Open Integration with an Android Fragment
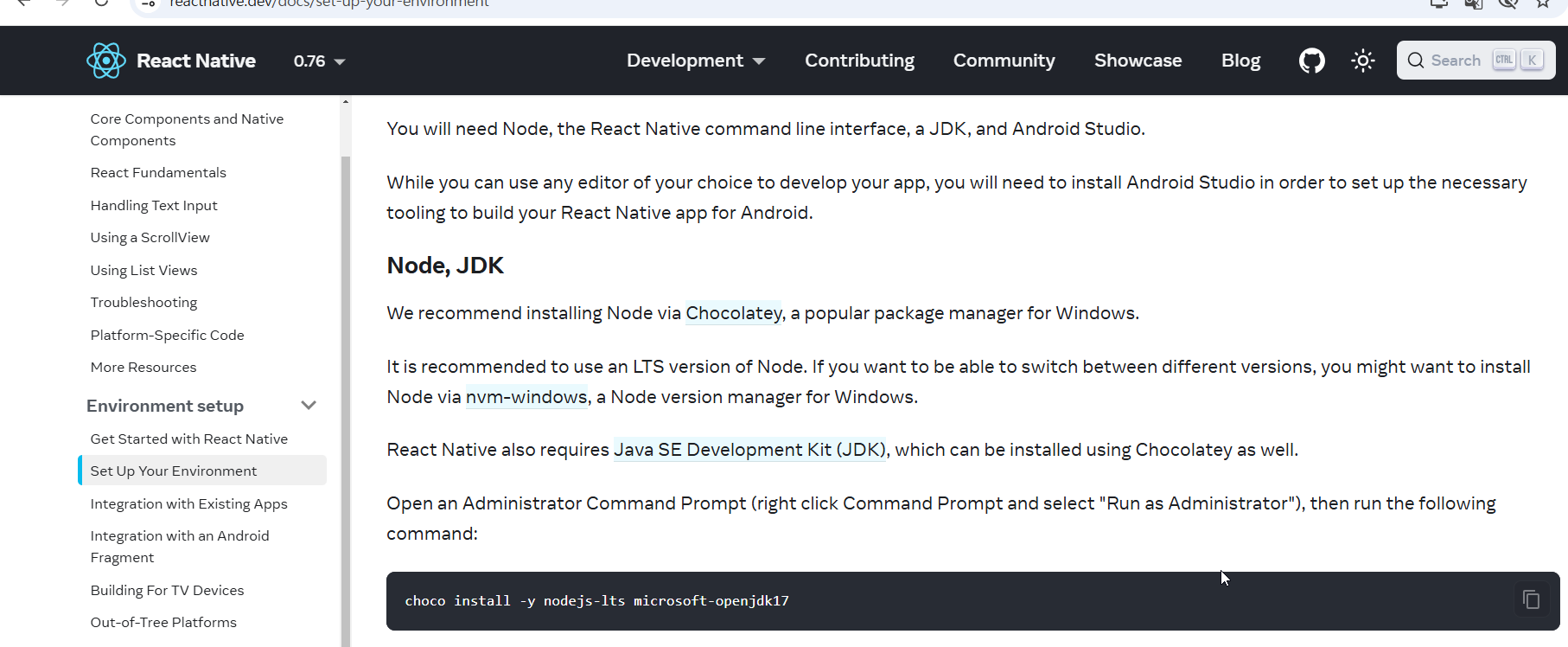This screenshot has height=647, width=1568. point(180,547)
